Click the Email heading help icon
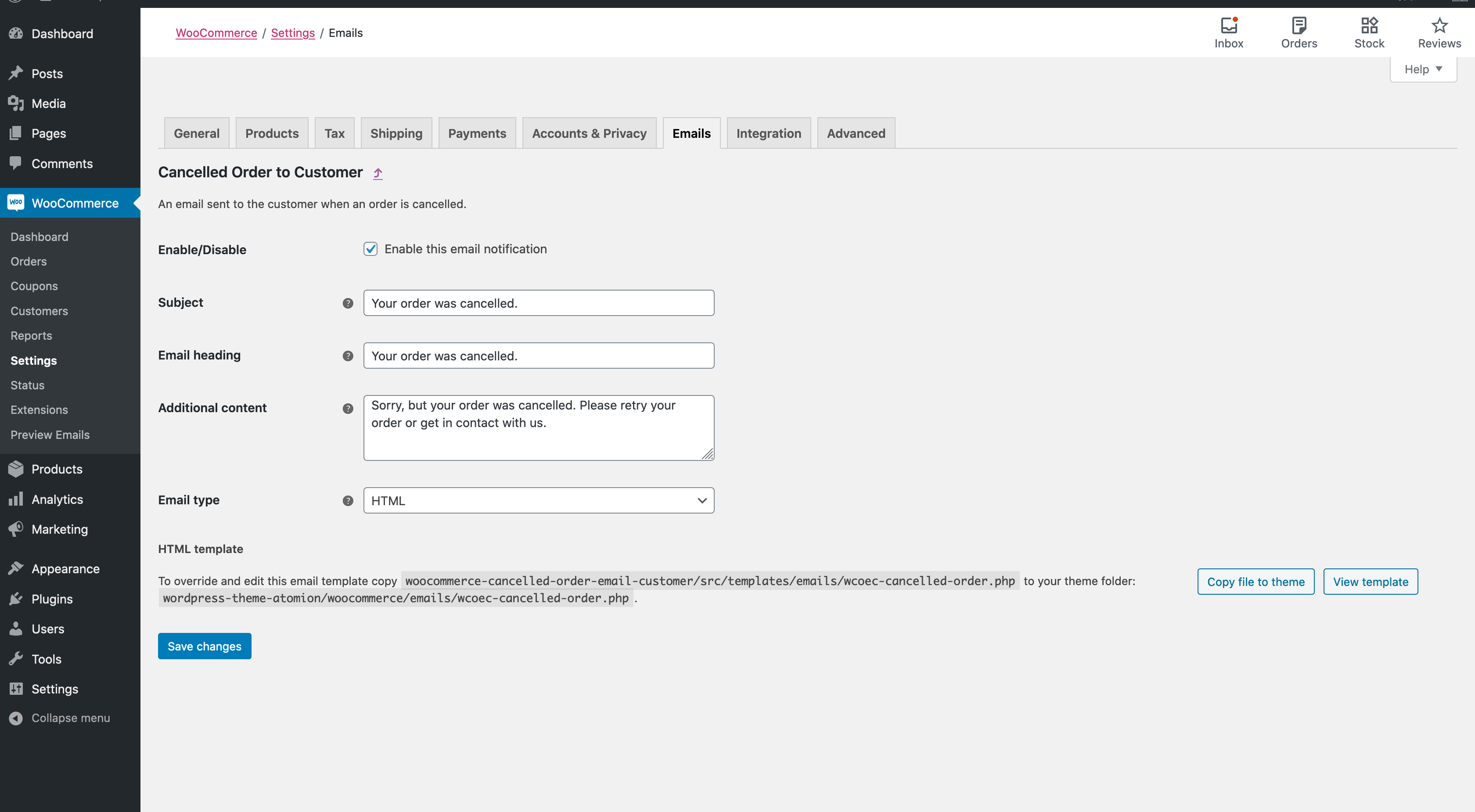1475x812 pixels. 348,356
